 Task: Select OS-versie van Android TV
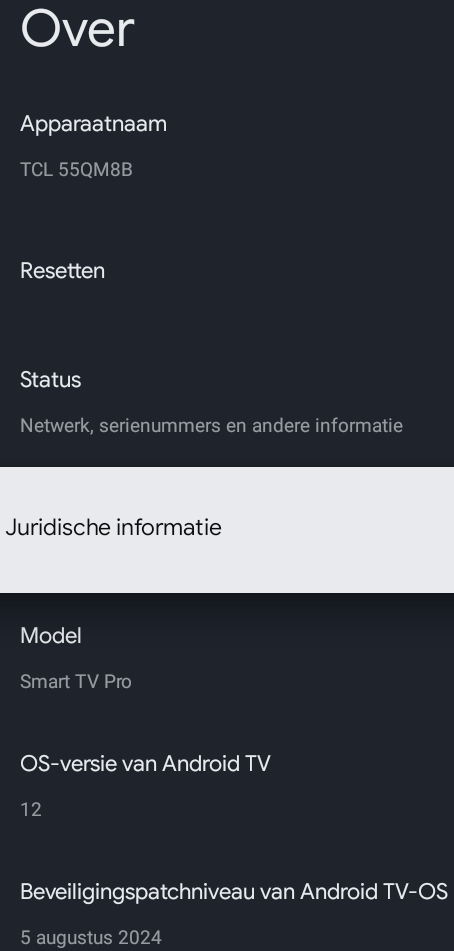[227, 786]
